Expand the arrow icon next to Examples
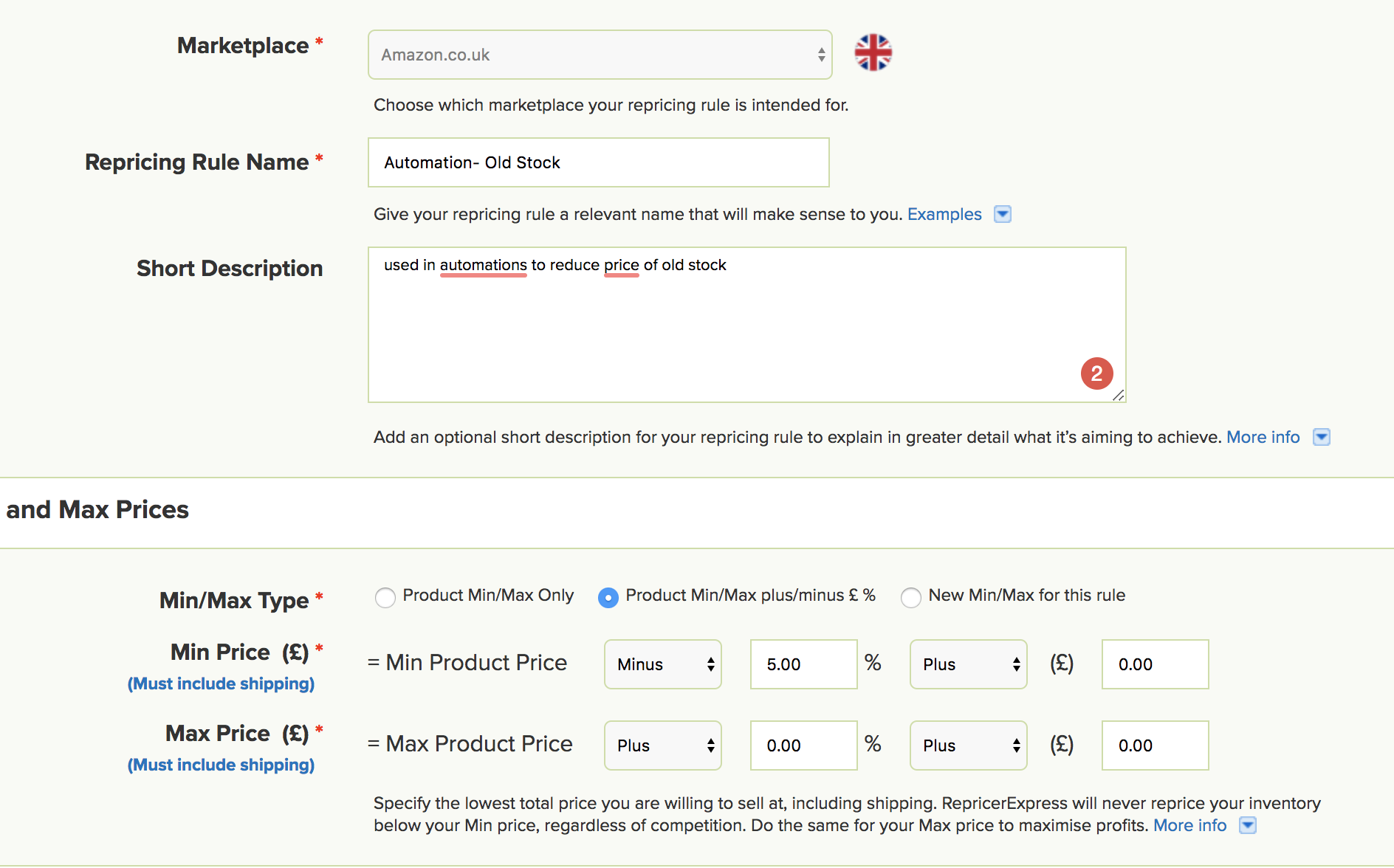 click(x=1002, y=214)
